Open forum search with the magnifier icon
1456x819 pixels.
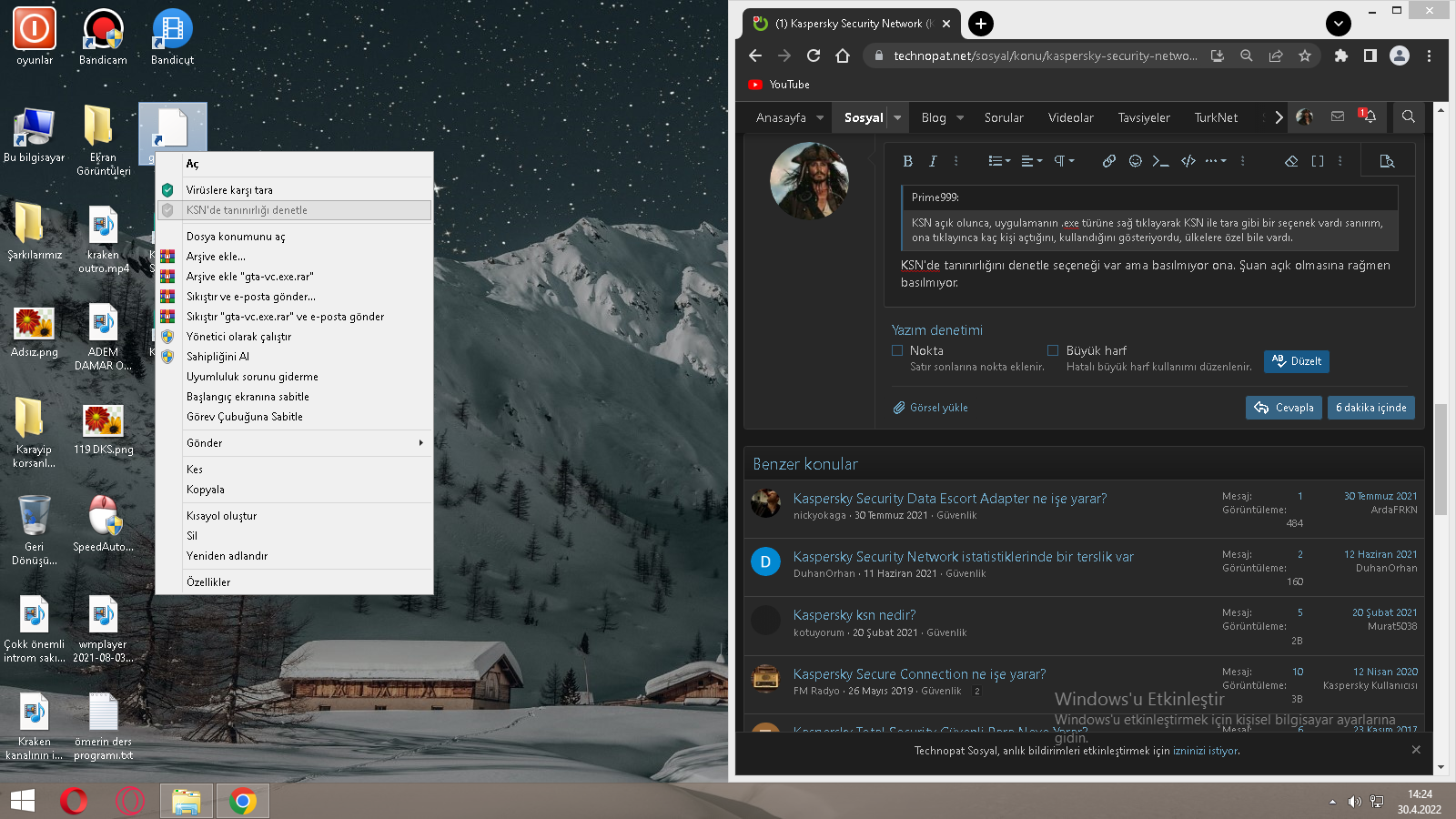(x=1409, y=116)
